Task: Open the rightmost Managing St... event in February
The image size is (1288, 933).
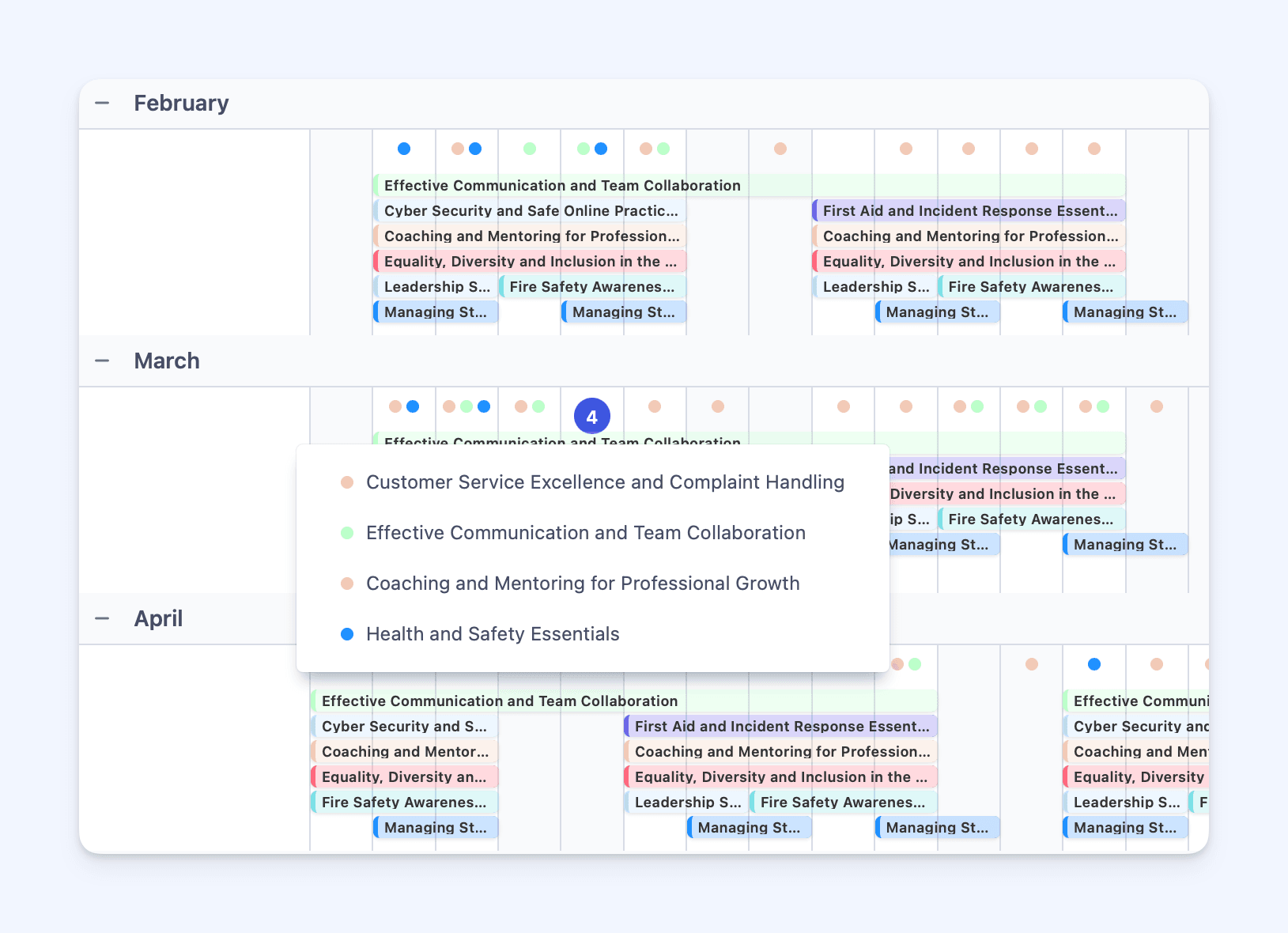Action: click(x=1124, y=312)
